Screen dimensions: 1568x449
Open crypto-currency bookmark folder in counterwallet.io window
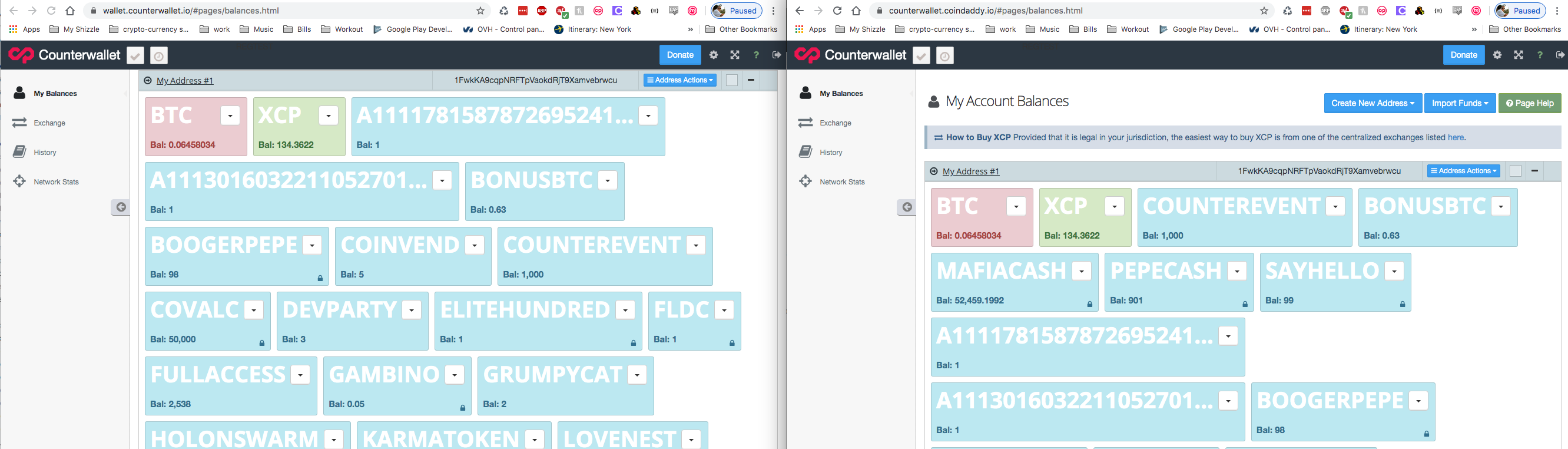pyautogui.click(x=149, y=29)
